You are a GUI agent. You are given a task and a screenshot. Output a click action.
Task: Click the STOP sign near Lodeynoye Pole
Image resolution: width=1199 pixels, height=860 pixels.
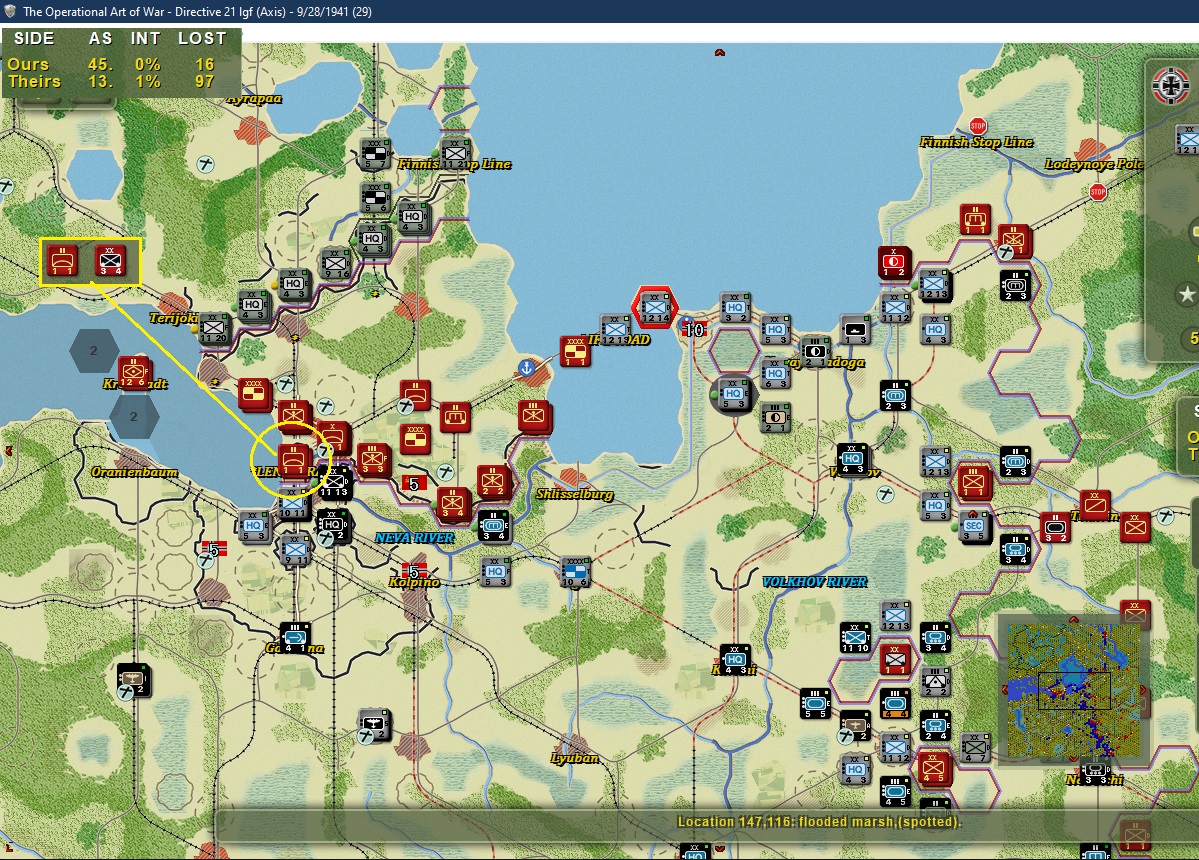coord(1098,192)
